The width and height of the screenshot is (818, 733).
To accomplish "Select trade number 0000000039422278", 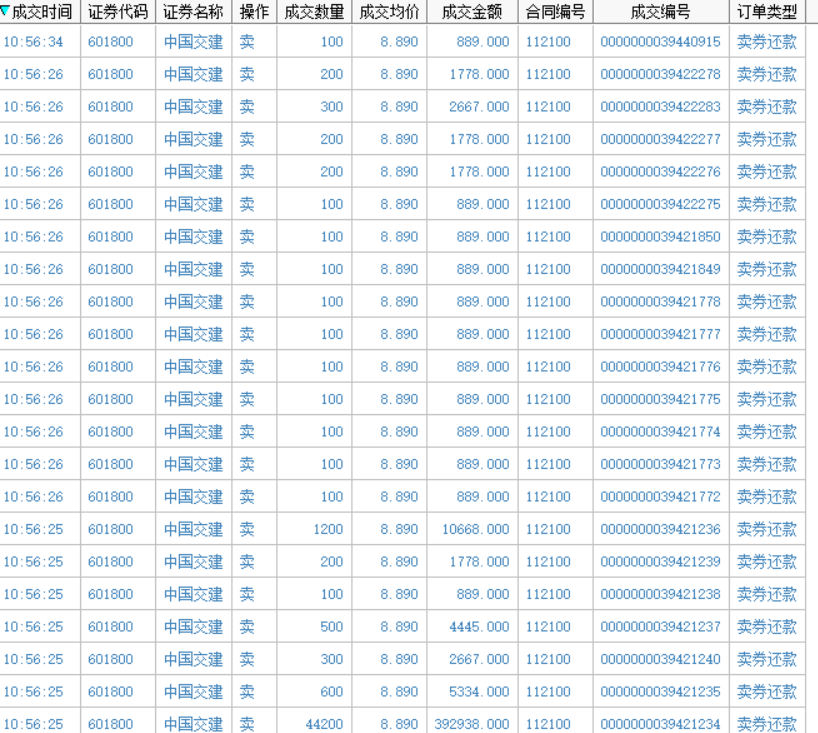I will pos(660,74).
